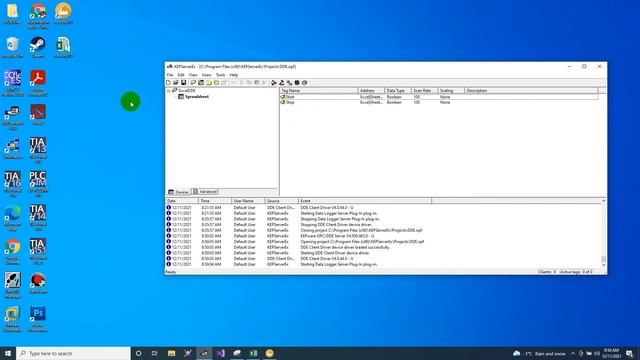
Task: Open File Explorer from the taskbar
Action: pyautogui.click(x=171, y=353)
